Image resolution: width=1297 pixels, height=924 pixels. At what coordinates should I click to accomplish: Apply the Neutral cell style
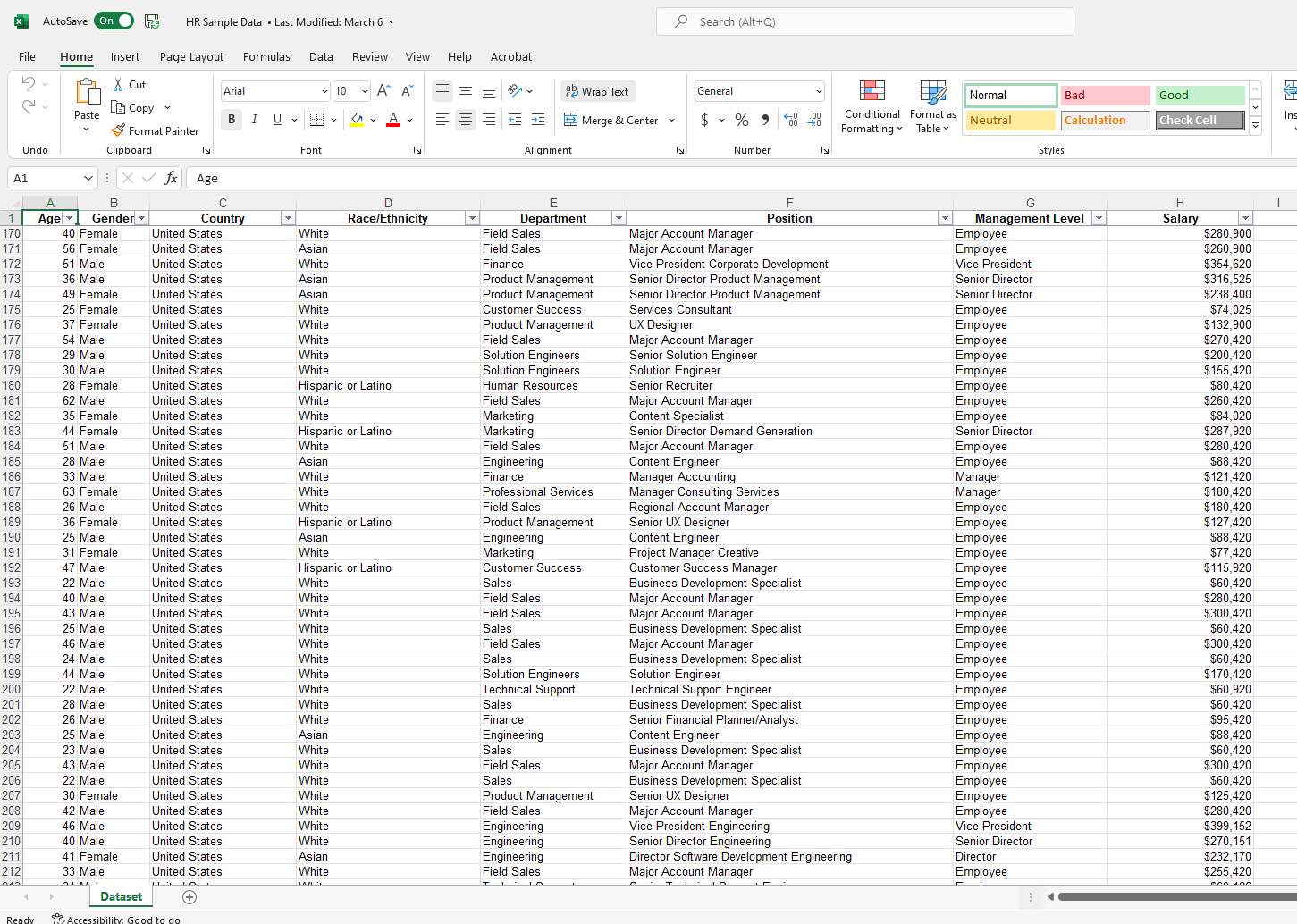(1011, 121)
